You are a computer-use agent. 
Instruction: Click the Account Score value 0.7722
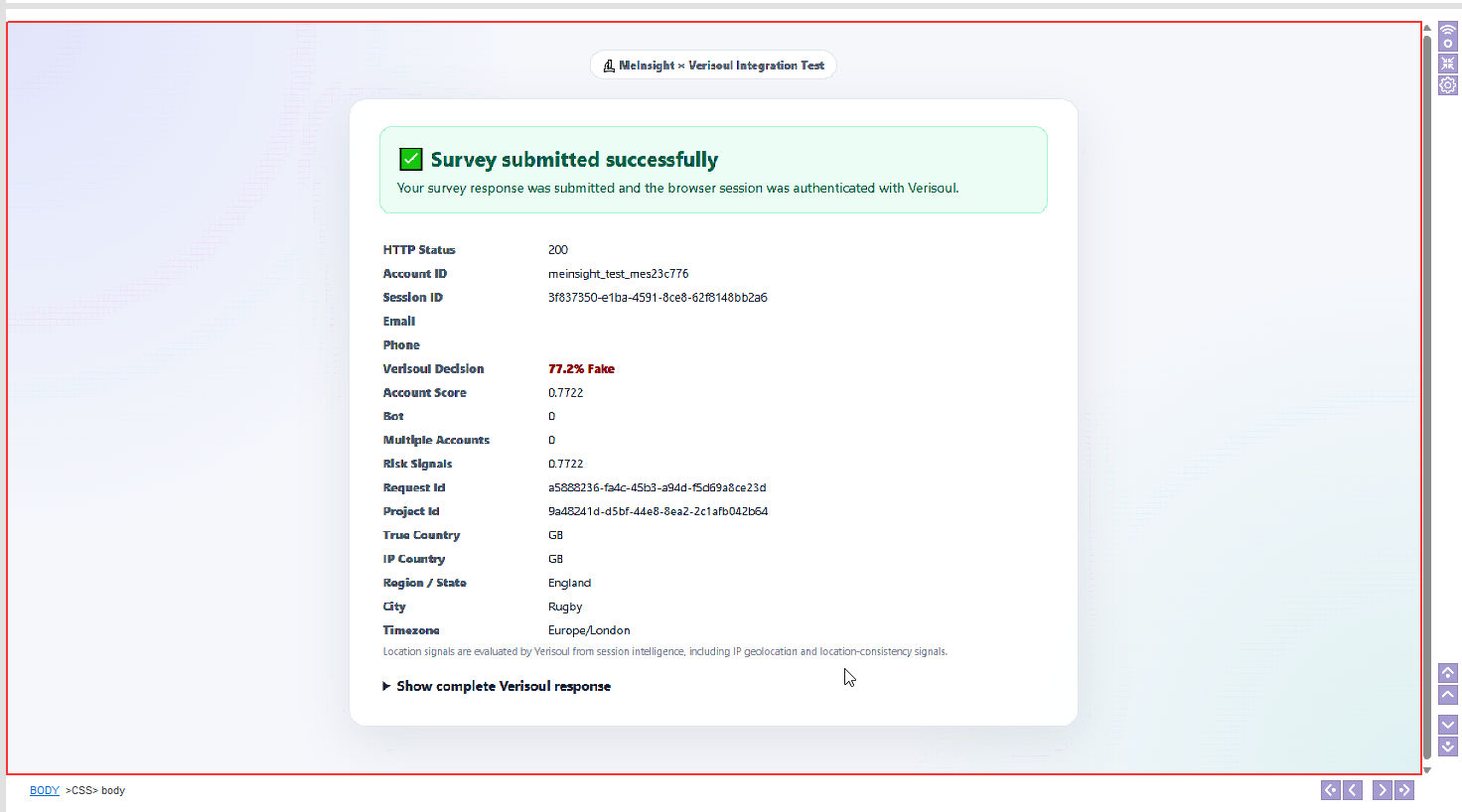pos(565,393)
